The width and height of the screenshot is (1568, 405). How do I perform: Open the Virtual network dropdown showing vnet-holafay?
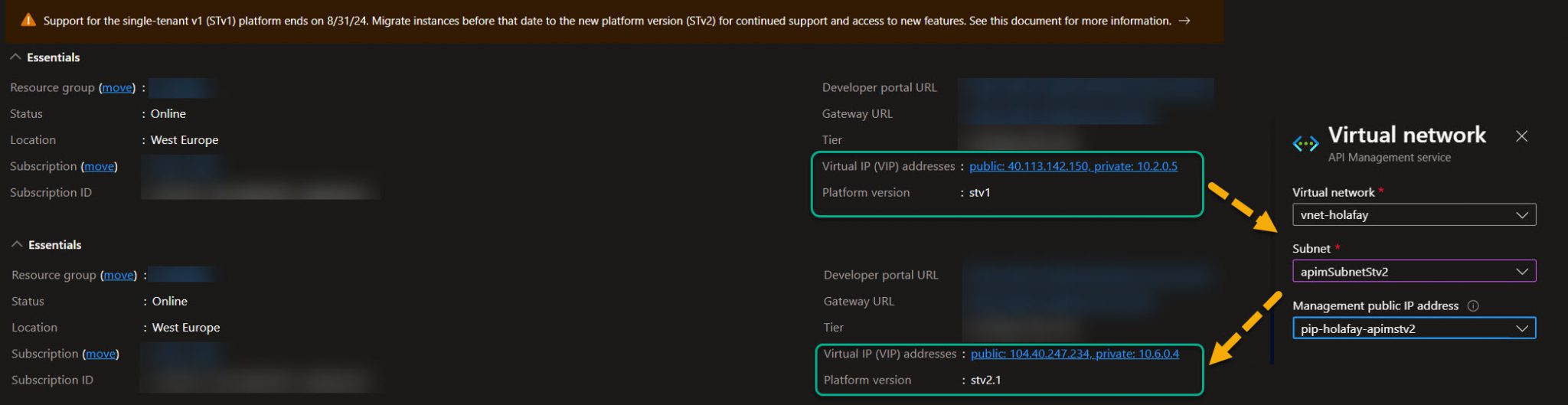pyautogui.click(x=1413, y=215)
